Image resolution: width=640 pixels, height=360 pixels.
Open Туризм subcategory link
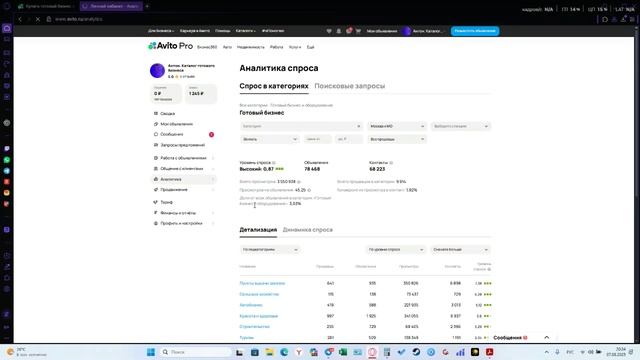[247, 338]
